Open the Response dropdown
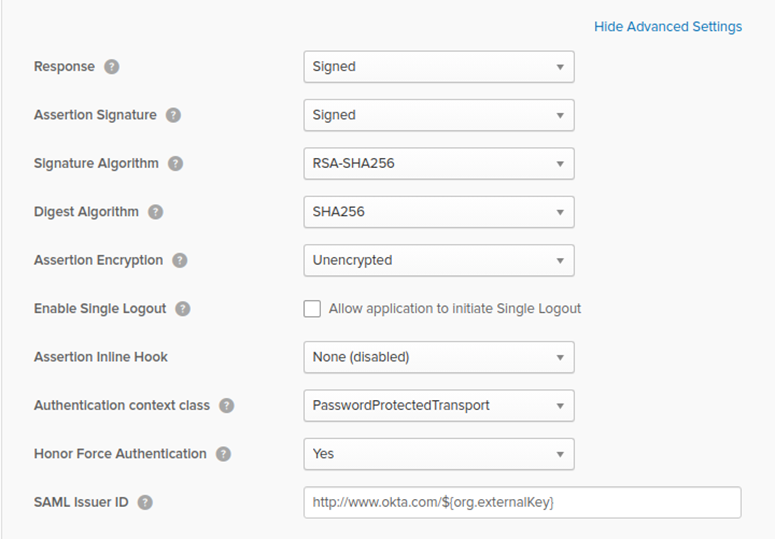Image resolution: width=775 pixels, height=539 pixels. 438,67
